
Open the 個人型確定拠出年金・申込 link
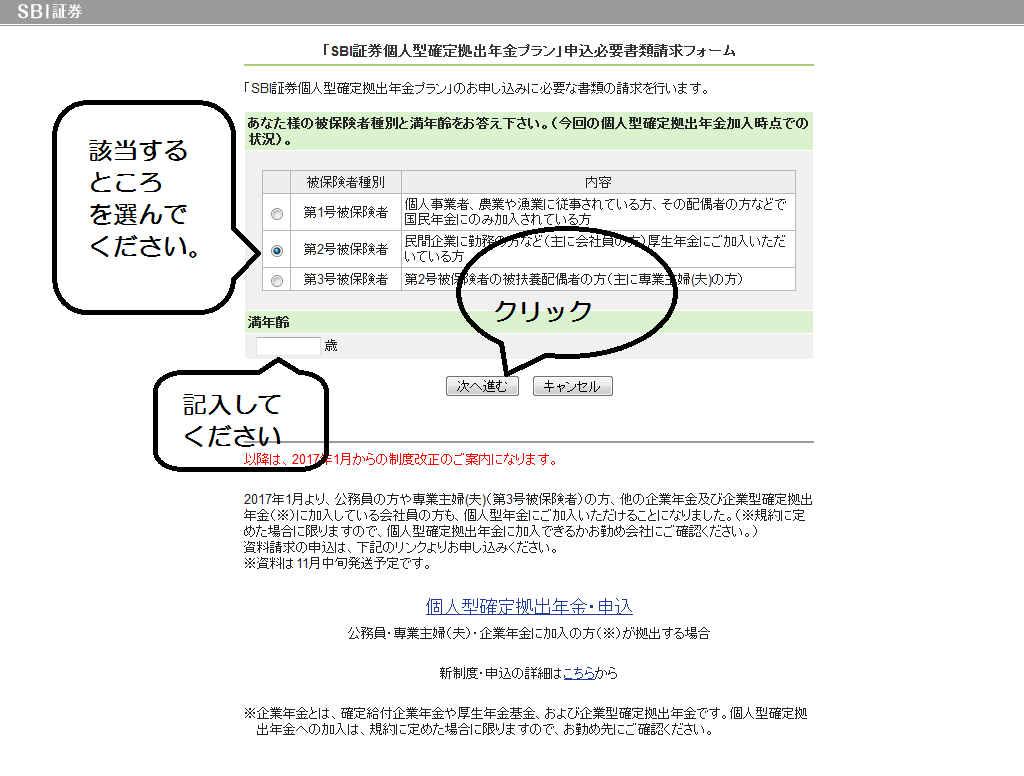click(x=529, y=607)
